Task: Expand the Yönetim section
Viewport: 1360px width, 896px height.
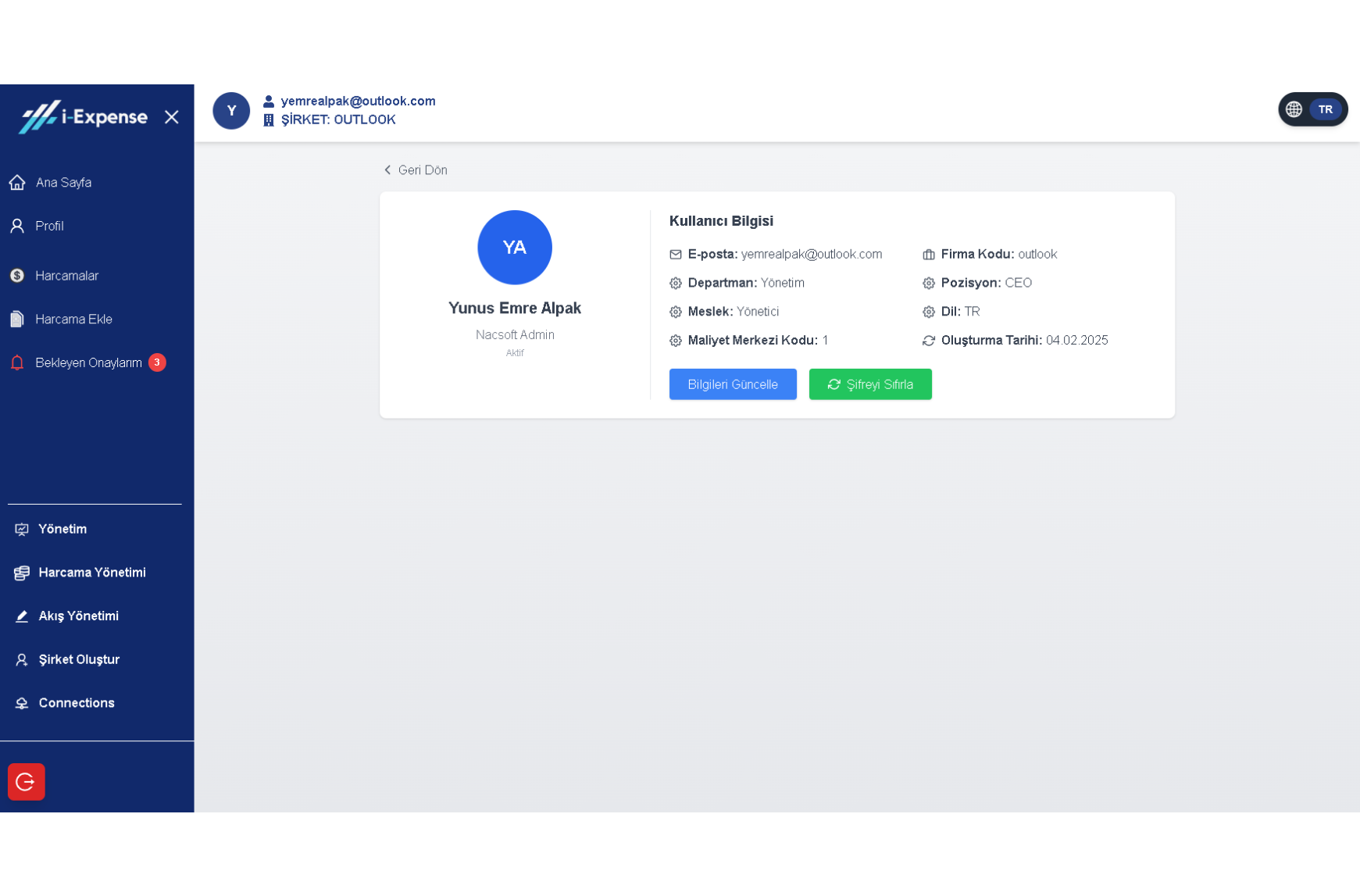Action: coord(62,530)
